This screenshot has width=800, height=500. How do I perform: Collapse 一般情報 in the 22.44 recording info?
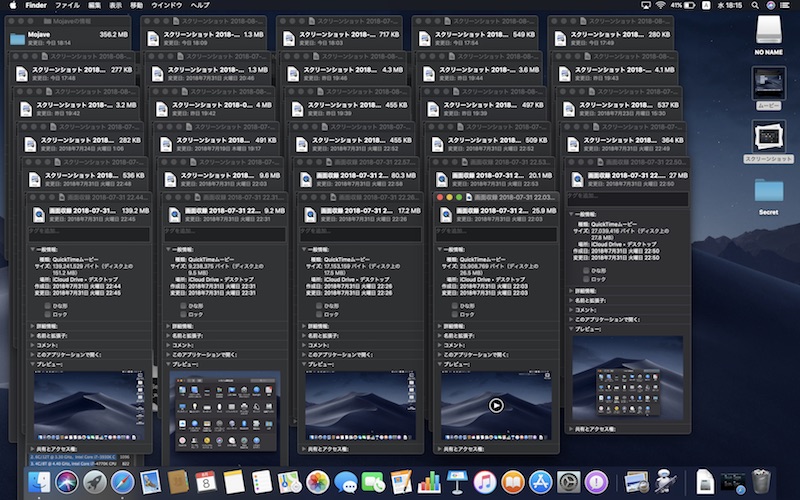tap(33, 249)
